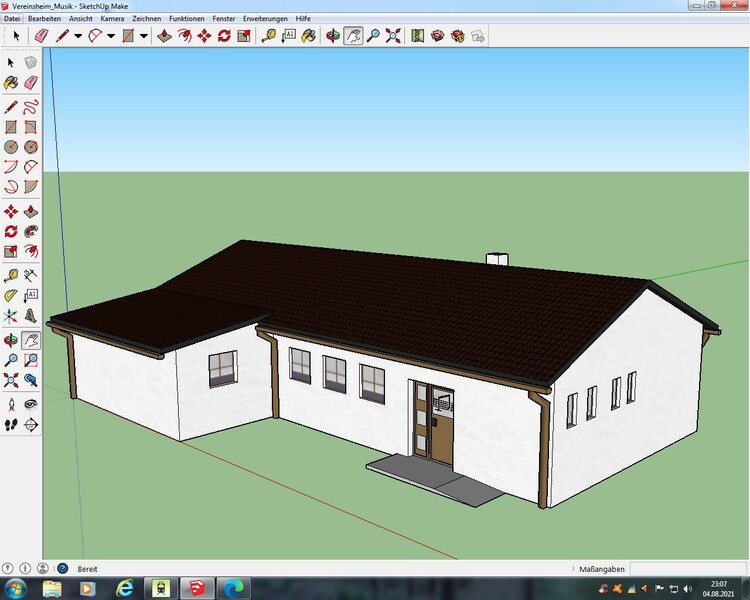This screenshot has width=750, height=600.
Task: Open Windows Explorer from the taskbar
Action: 52,588
